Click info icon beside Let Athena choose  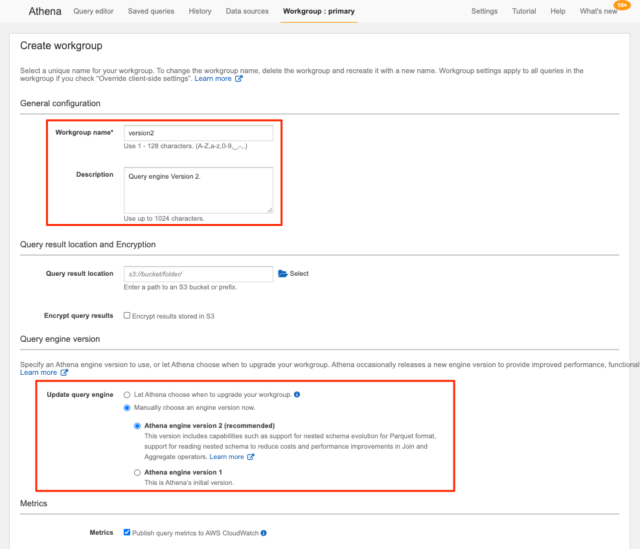[x=297, y=394]
